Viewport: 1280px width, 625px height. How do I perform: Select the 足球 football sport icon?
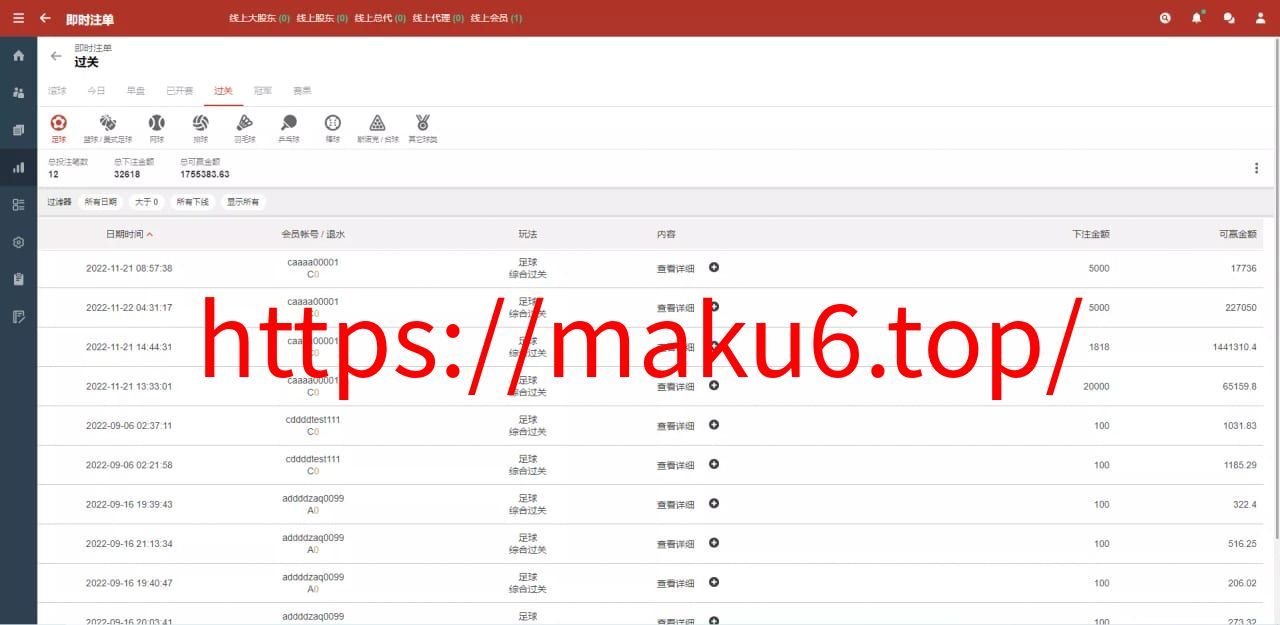click(x=58, y=128)
